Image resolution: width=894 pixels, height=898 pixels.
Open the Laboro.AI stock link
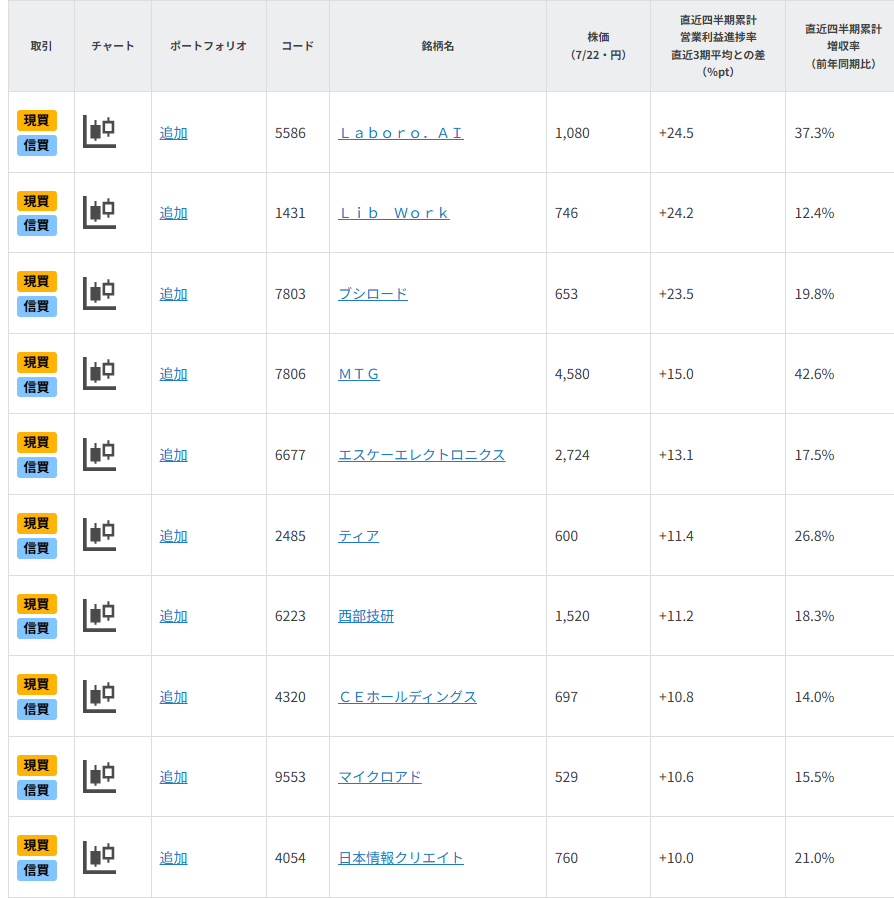401,133
